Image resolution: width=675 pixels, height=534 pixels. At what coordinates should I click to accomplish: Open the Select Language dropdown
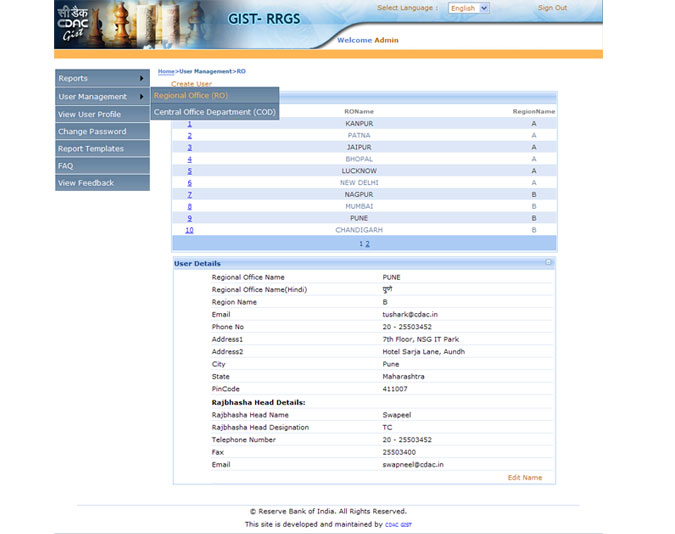pyautogui.click(x=468, y=8)
